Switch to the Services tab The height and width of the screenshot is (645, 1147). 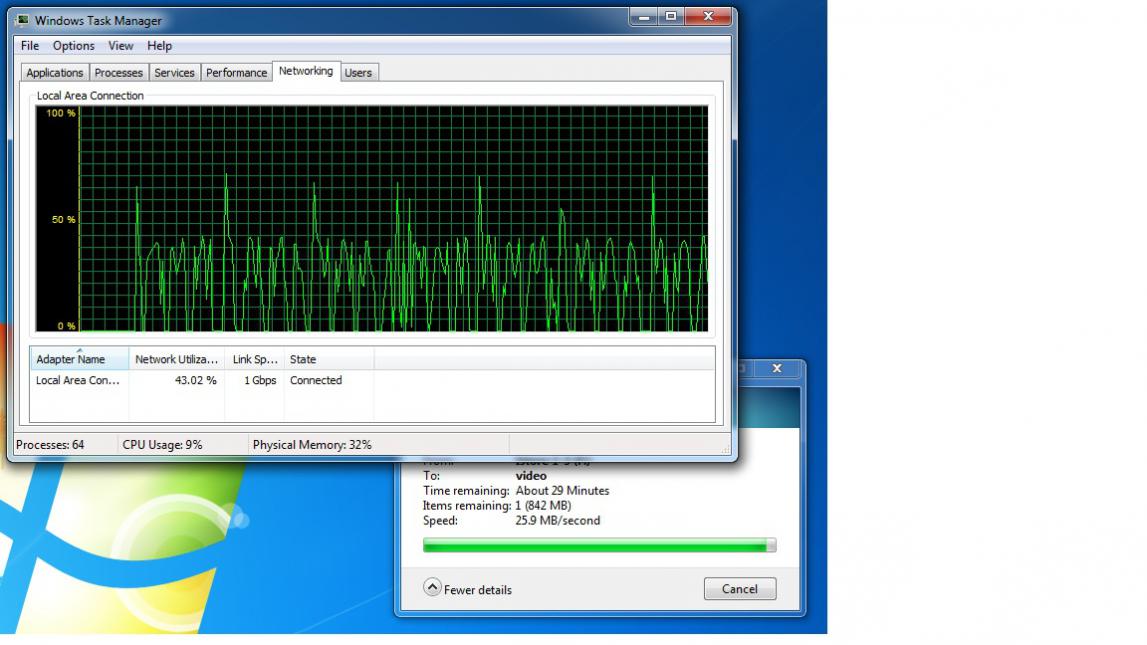coord(174,72)
